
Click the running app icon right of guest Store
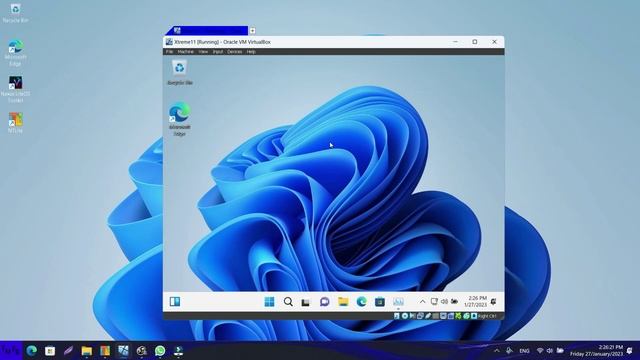click(398, 302)
